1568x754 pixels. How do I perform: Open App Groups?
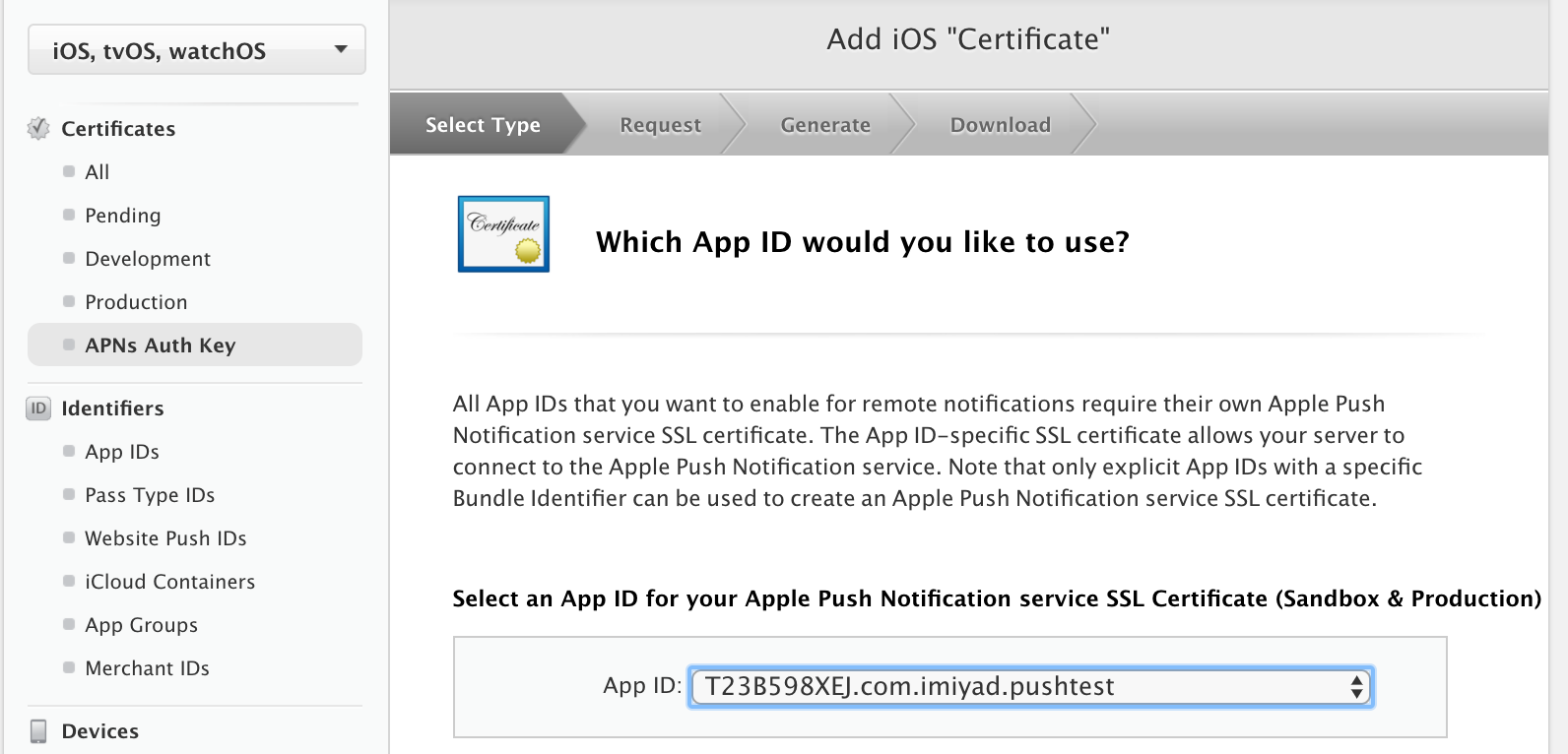pyautogui.click(x=141, y=625)
